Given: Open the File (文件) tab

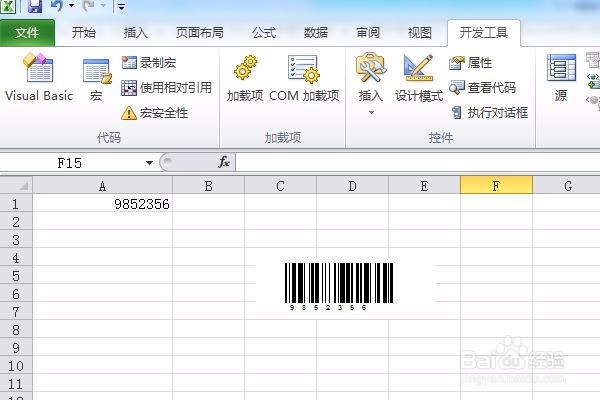Looking at the screenshot, I should [27, 33].
